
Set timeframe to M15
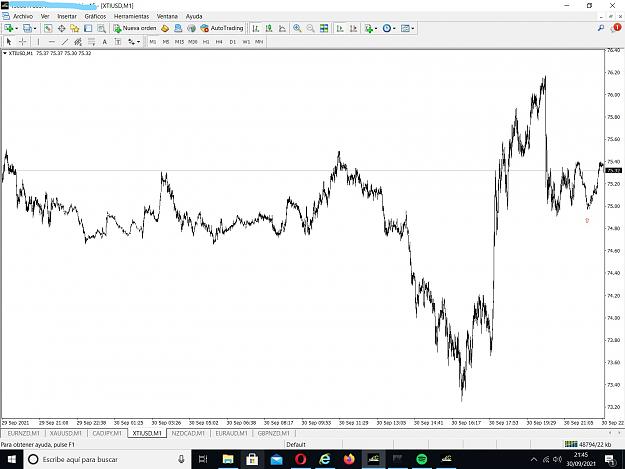tap(179, 42)
